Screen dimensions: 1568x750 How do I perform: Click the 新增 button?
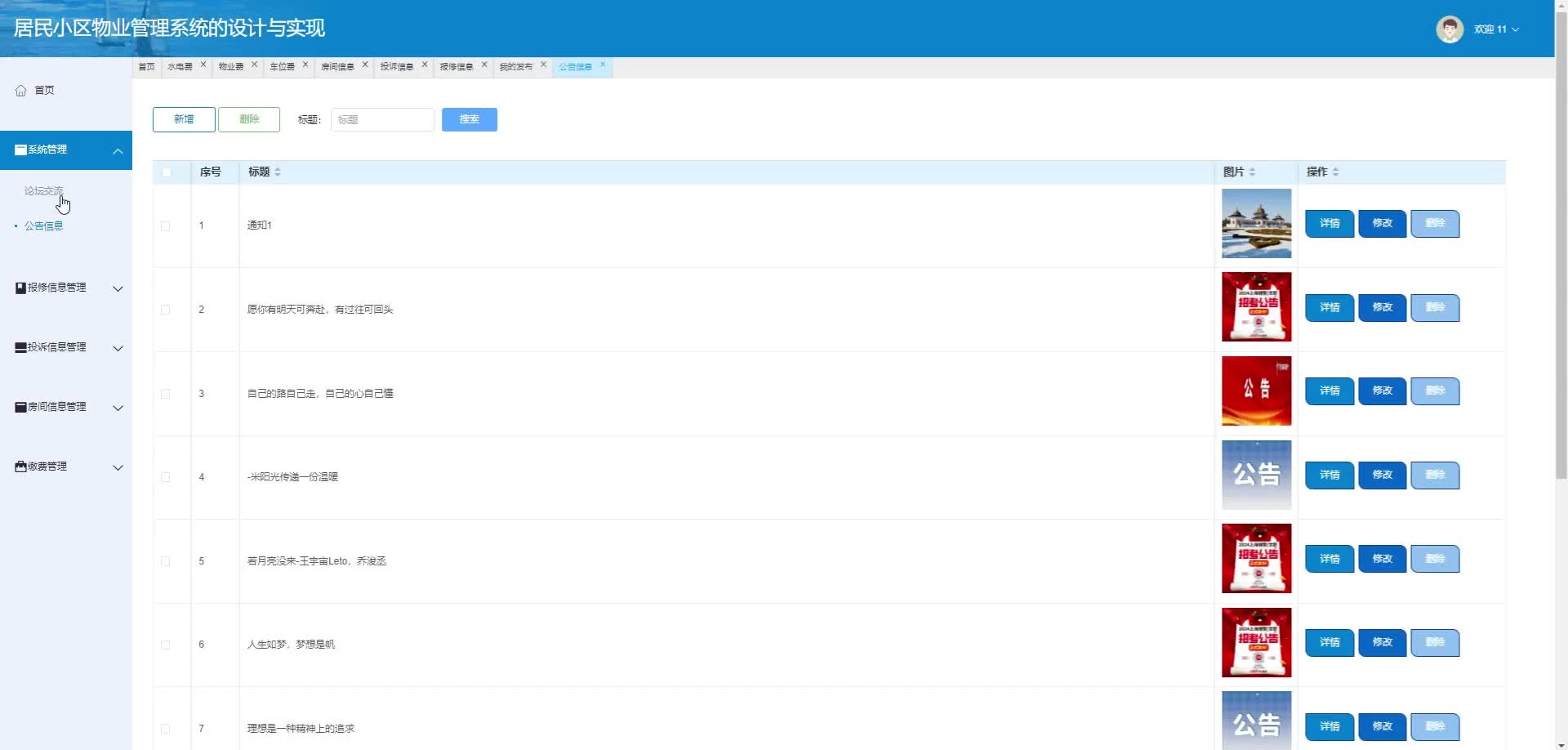[184, 119]
